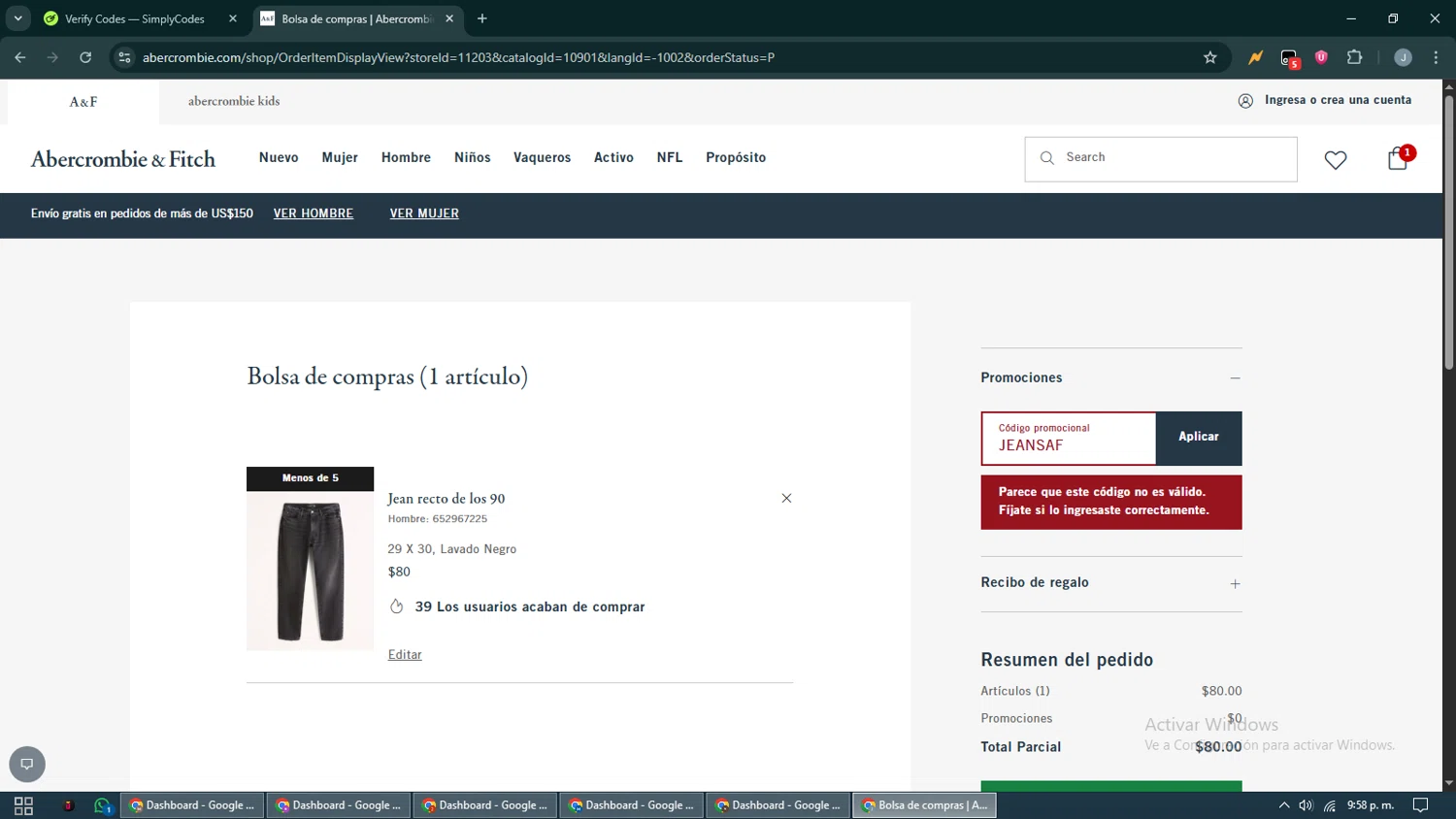Click the Hombre: 652967225 text
1456x819 pixels.
pos(438,519)
